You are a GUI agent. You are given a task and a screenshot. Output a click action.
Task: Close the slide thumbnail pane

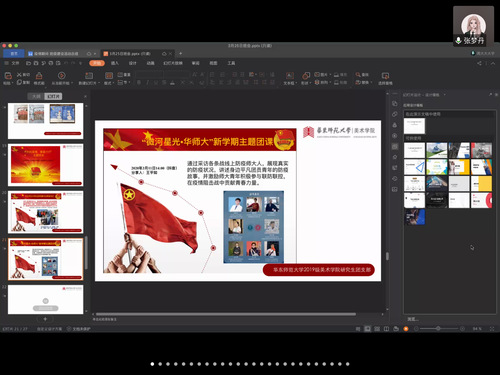[85, 96]
